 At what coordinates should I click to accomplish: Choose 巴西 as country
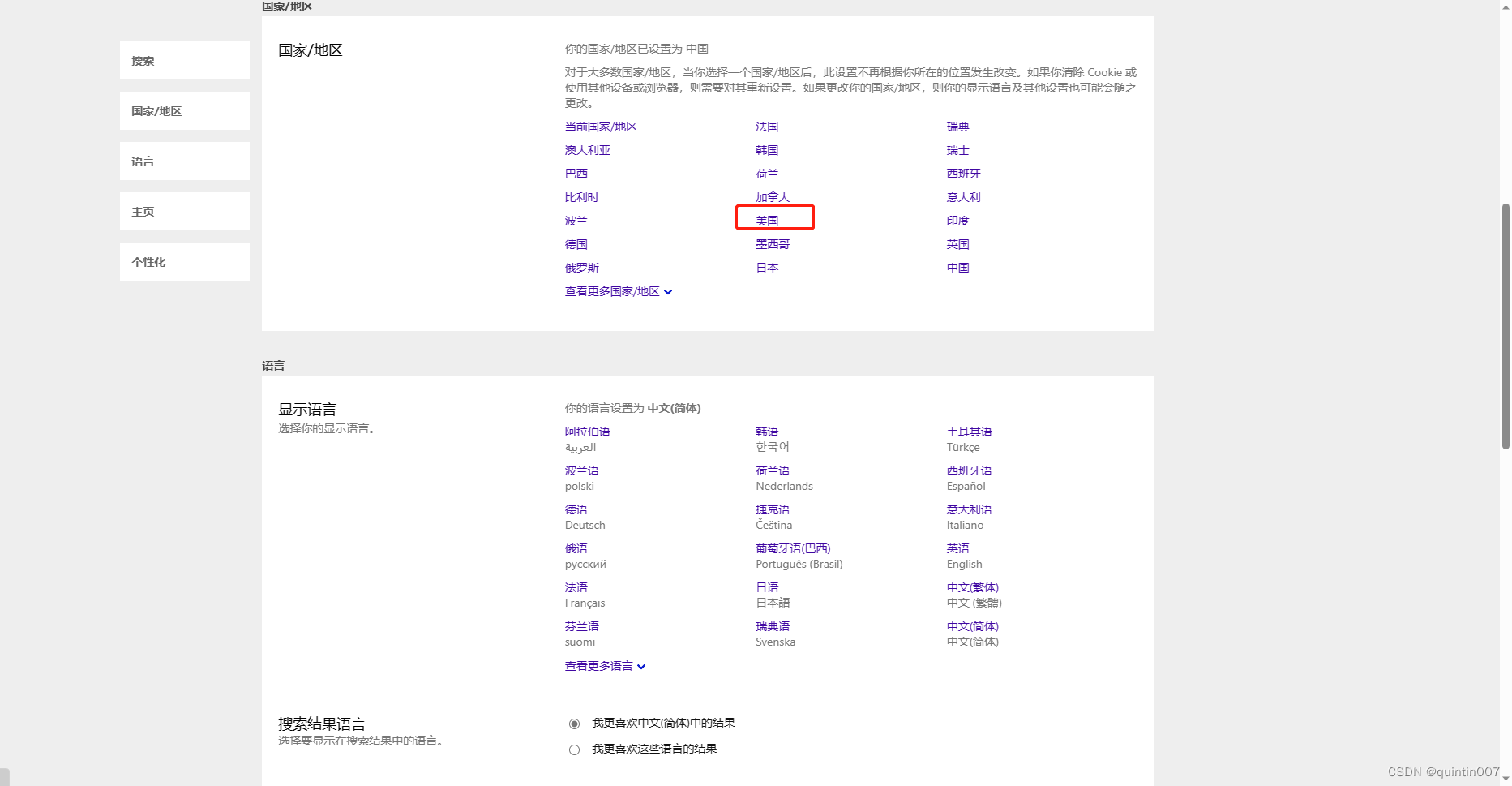click(576, 174)
